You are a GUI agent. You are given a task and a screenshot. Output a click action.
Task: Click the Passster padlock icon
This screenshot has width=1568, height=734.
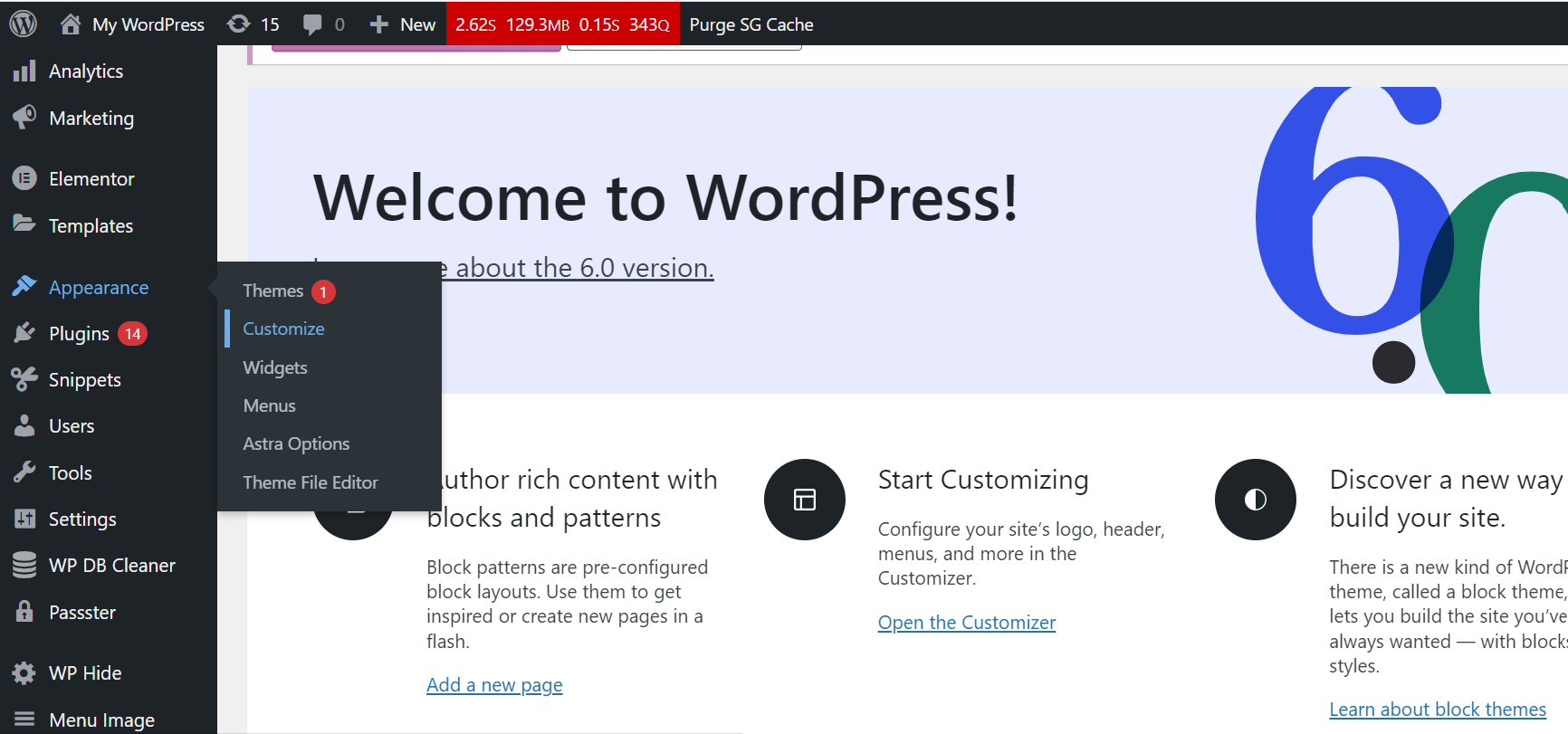coord(24,611)
